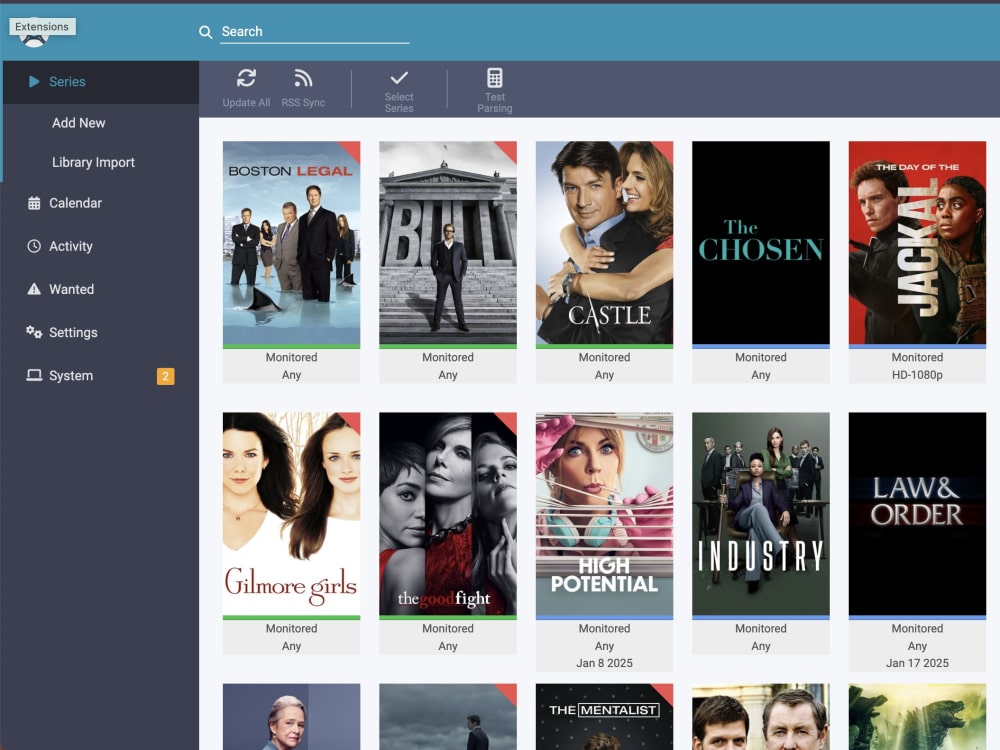The height and width of the screenshot is (750, 1000).
Task: Open the Boston Legal poster
Action: tap(291, 242)
